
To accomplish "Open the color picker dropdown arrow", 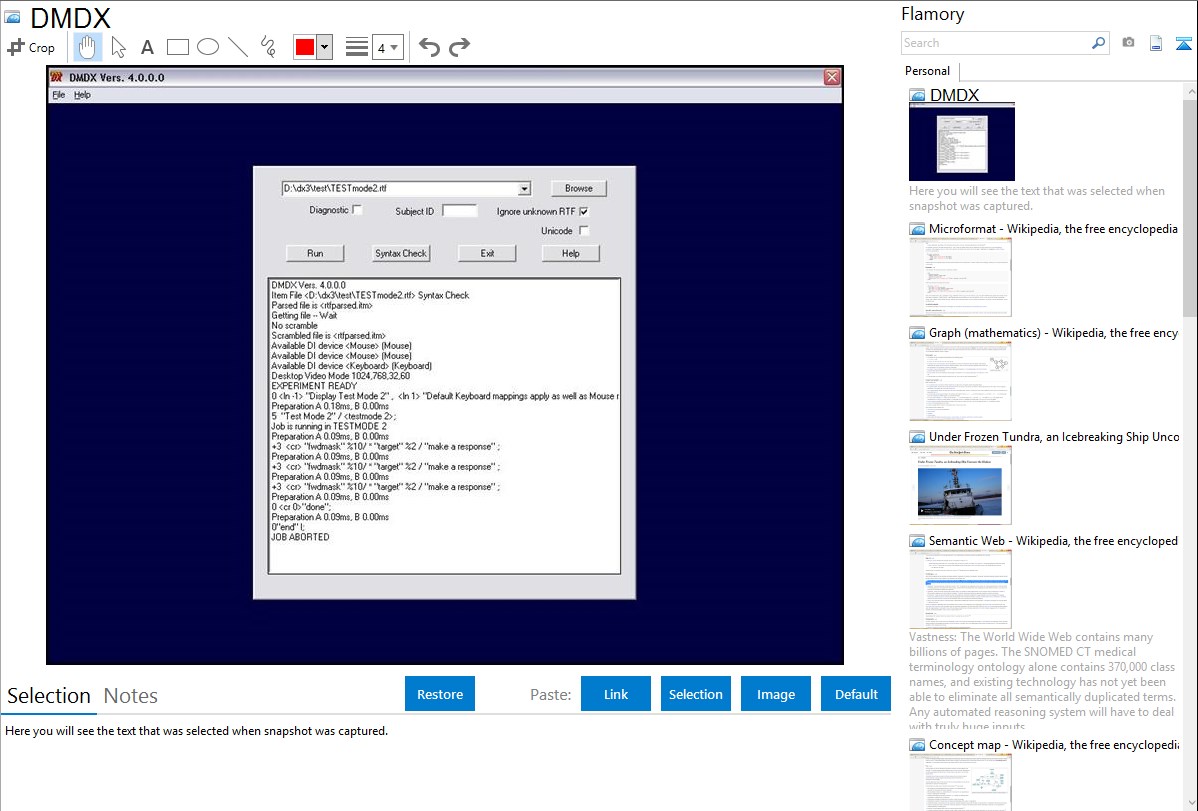I will pyautogui.click(x=324, y=47).
